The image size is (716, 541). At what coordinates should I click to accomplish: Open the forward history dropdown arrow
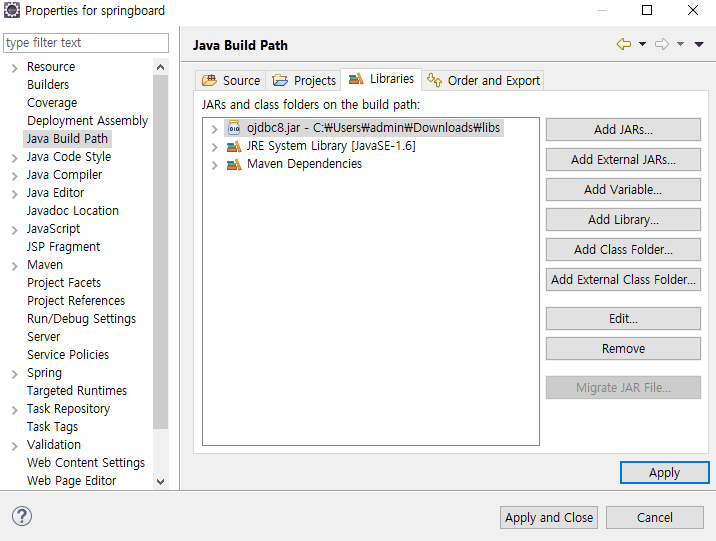click(680, 44)
